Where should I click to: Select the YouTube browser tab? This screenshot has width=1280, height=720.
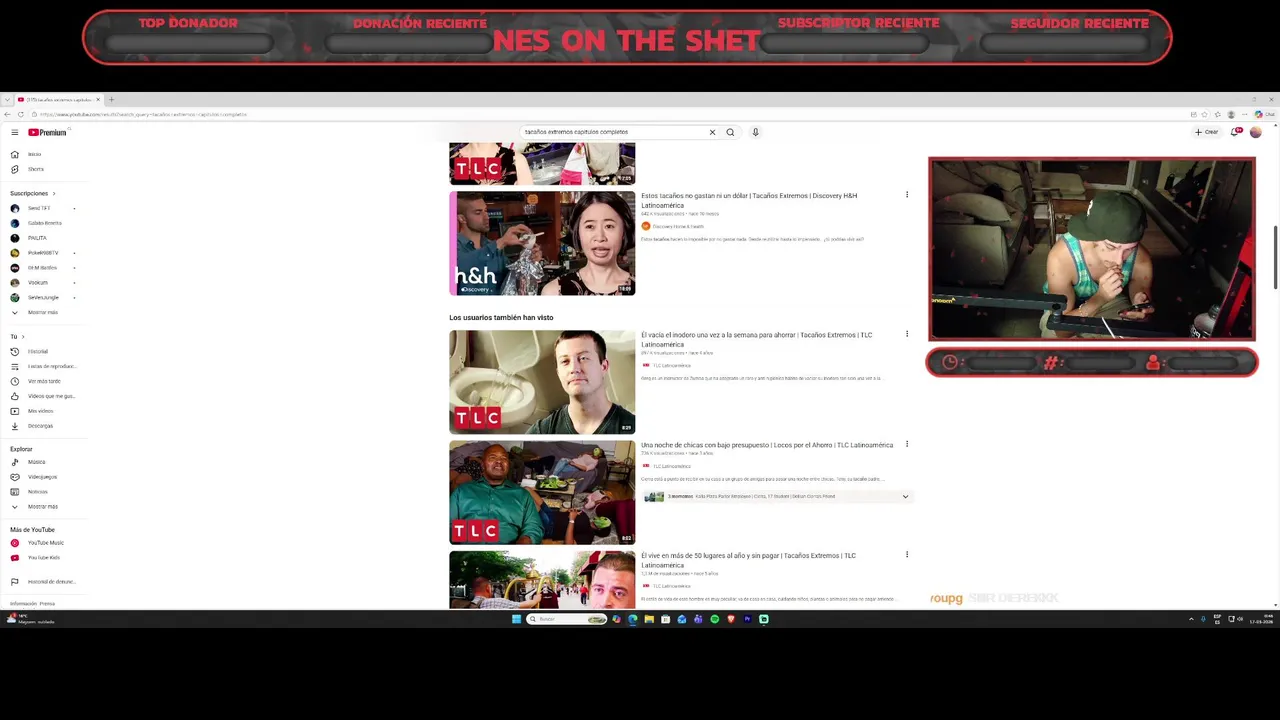click(x=58, y=100)
